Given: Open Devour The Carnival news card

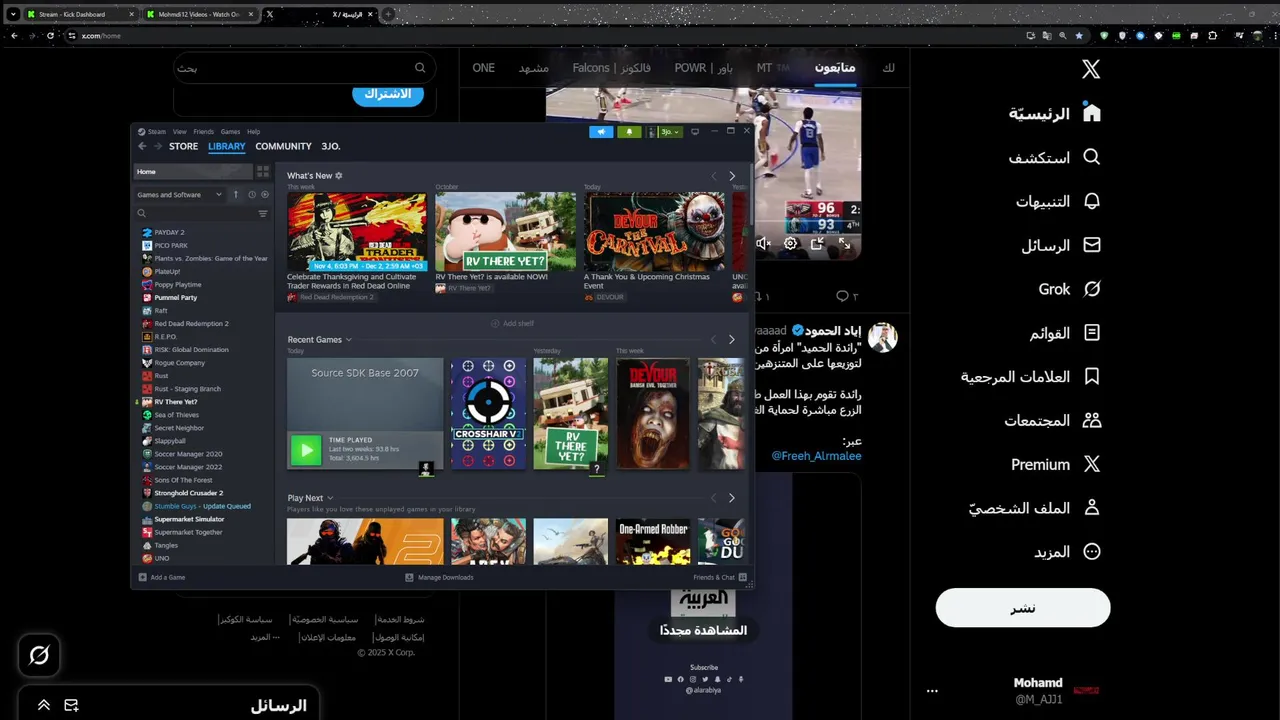Looking at the screenshot, I should tap(654, 232).
